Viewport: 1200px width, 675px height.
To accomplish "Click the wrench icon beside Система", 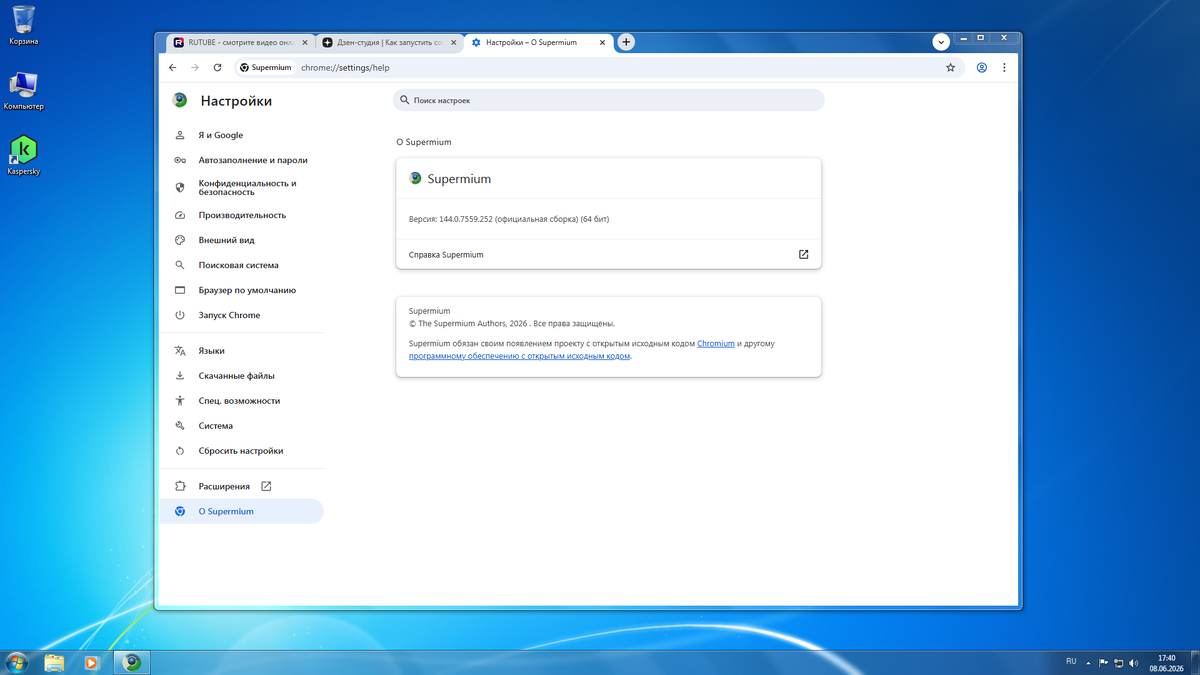I will pos(180,426).
